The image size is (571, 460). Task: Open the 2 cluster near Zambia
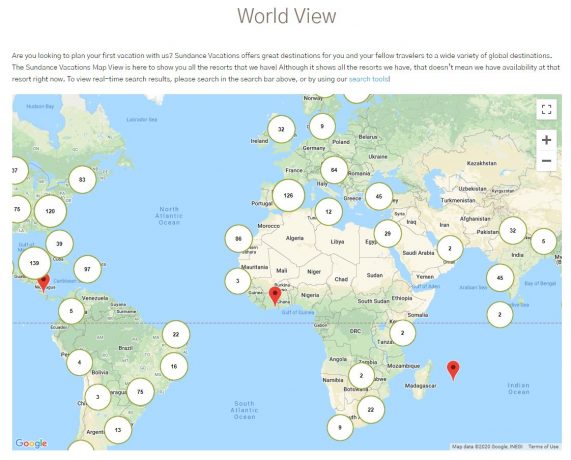pyautogui.click(x=361, y=376)
